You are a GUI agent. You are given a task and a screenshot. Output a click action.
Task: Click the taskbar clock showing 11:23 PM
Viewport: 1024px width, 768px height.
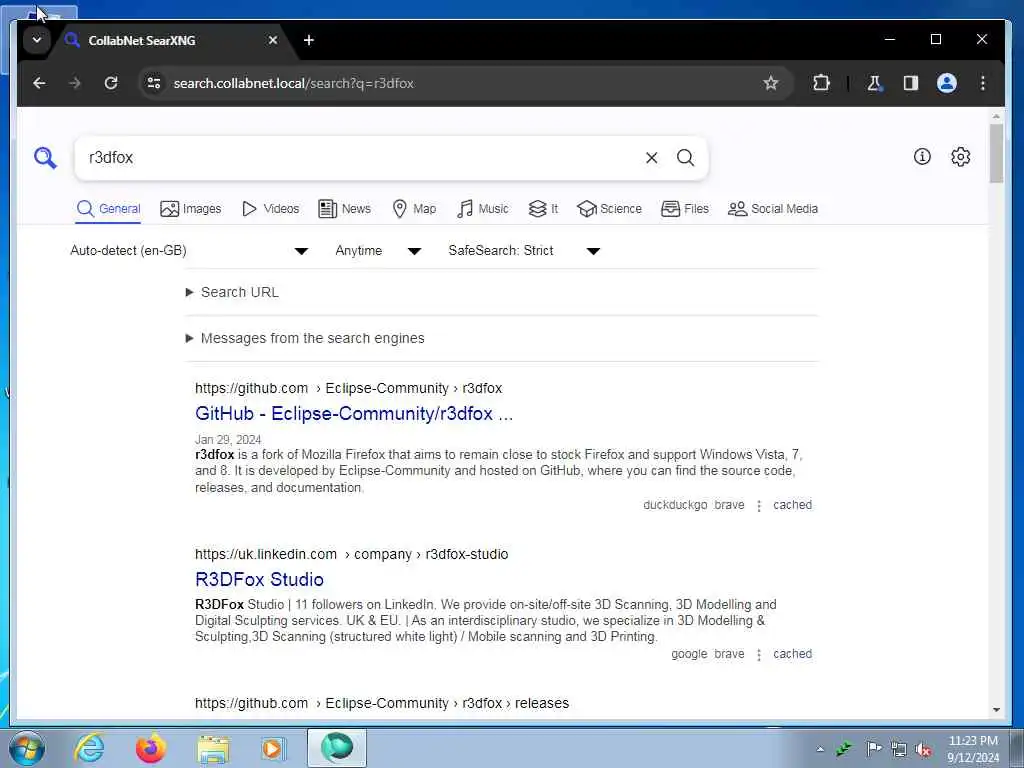[973, 749]
